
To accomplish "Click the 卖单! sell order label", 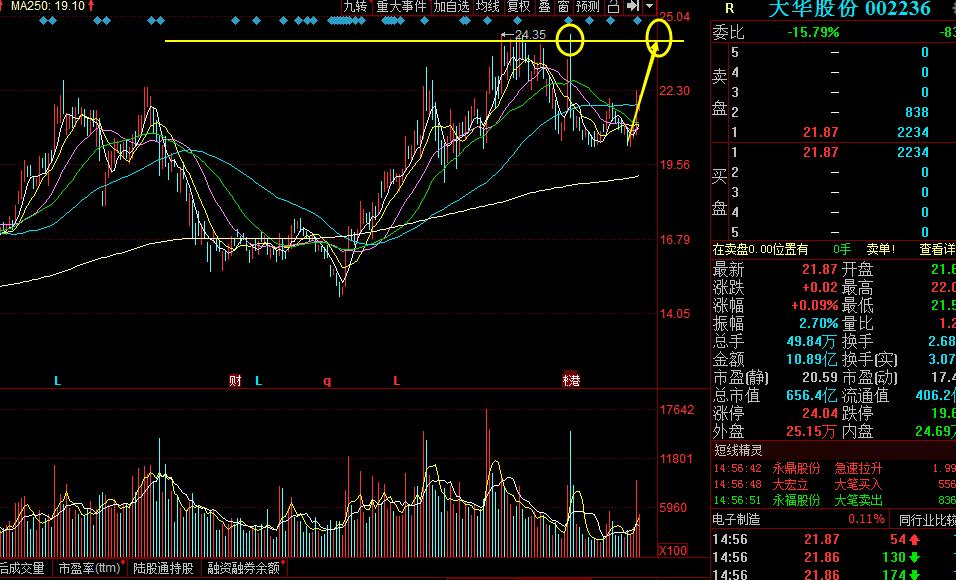I will [880, 249].
